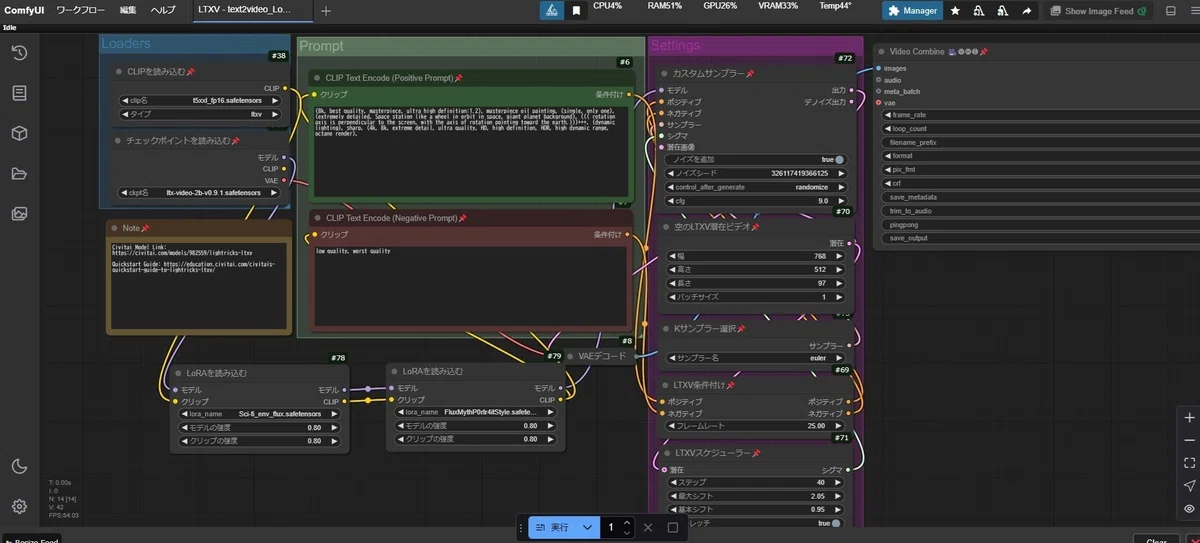Change control_after_generate randomize combo
Image resolution: width=1200 pixels, height=543 pixels.
(757, 187)
